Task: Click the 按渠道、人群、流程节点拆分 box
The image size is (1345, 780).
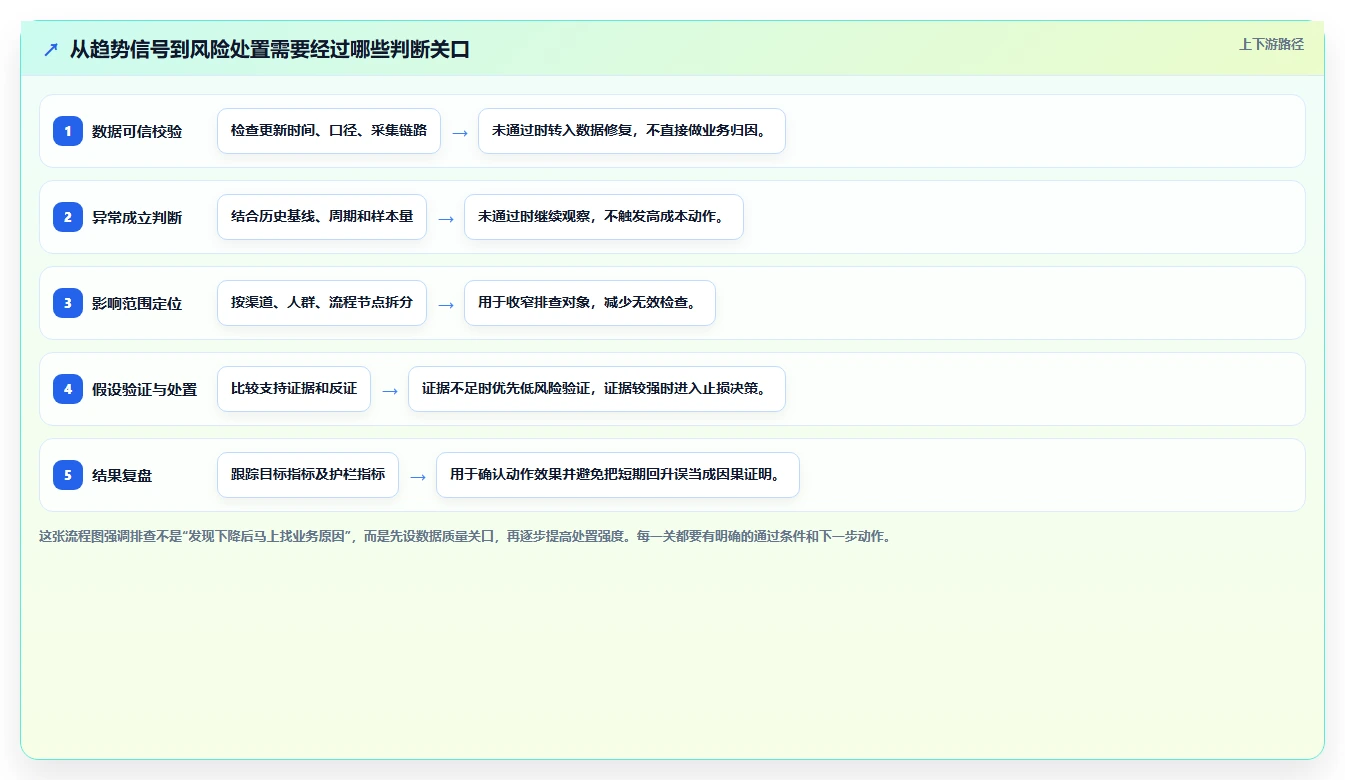Action: tap(322, 303)
